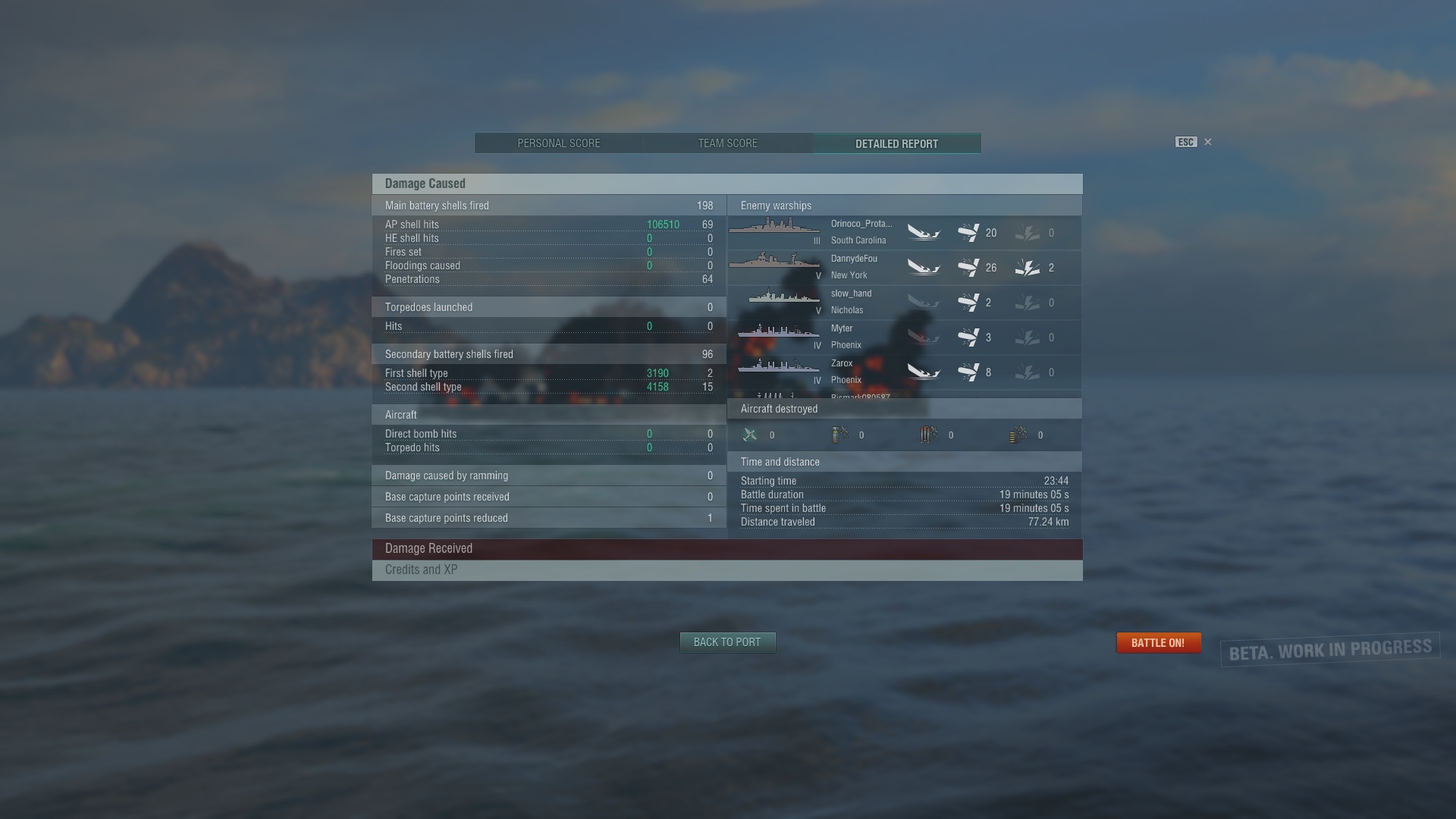
Task: Click the fighter aircraft destroyed icon
Action: (x=750, y=435)
